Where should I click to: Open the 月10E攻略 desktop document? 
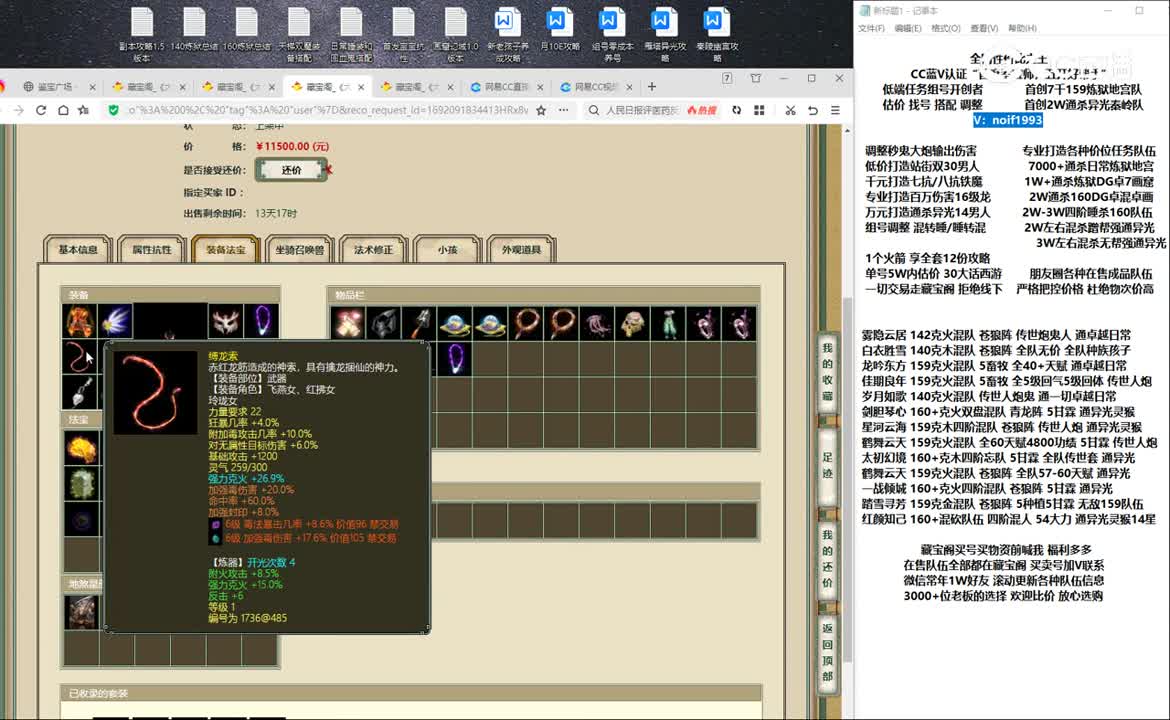click(x=560, y=30)
